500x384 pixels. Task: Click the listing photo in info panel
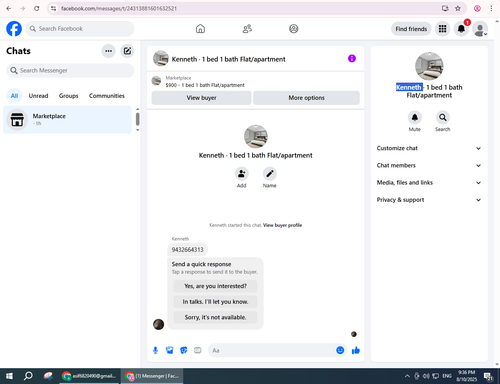tap(429, 66)
